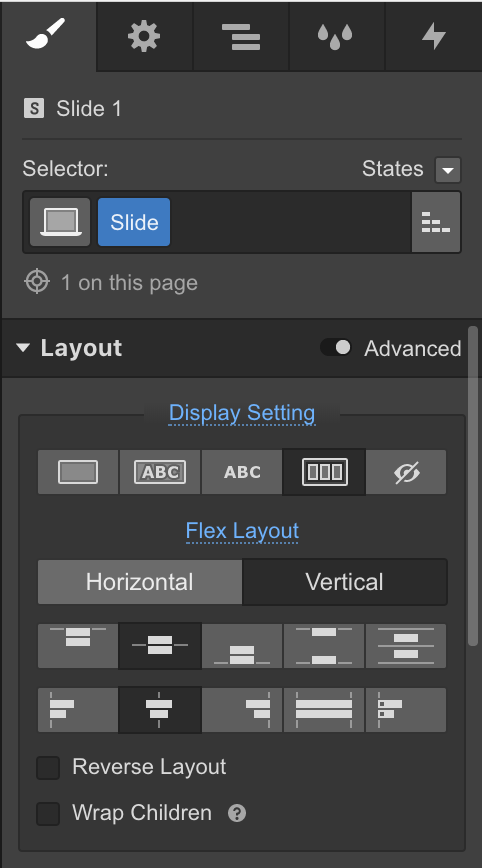
Task: Open the Interactions lightning tab
Action: (x=433, y=37)
